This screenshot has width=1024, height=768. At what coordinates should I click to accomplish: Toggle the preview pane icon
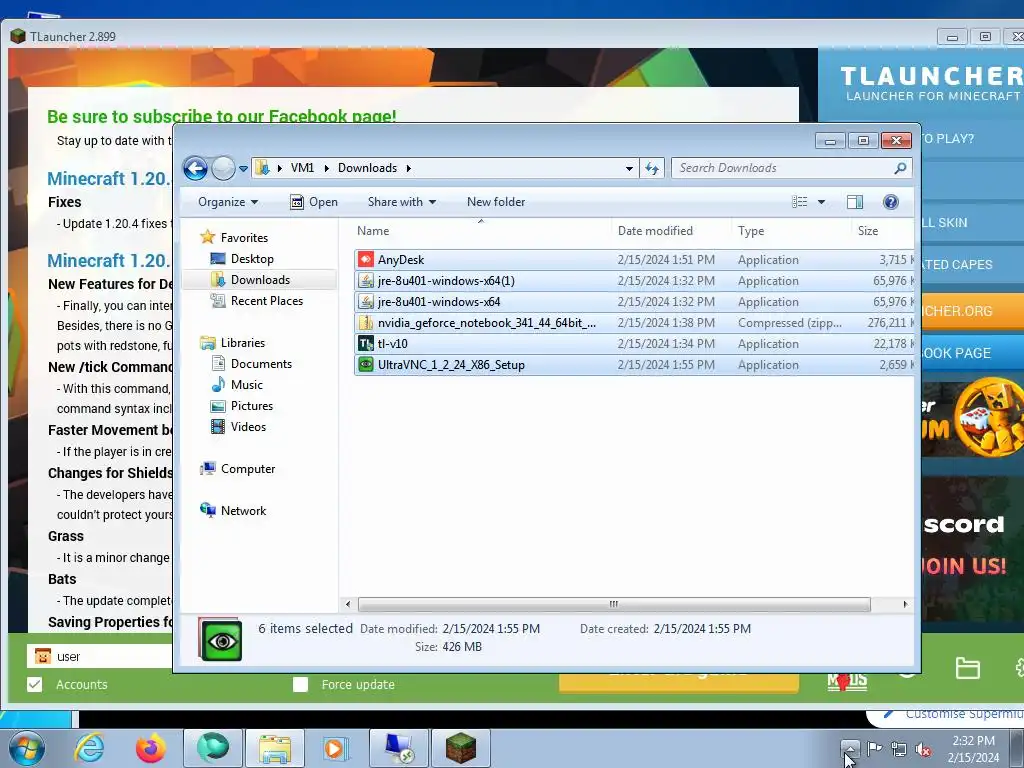(855, 202)
